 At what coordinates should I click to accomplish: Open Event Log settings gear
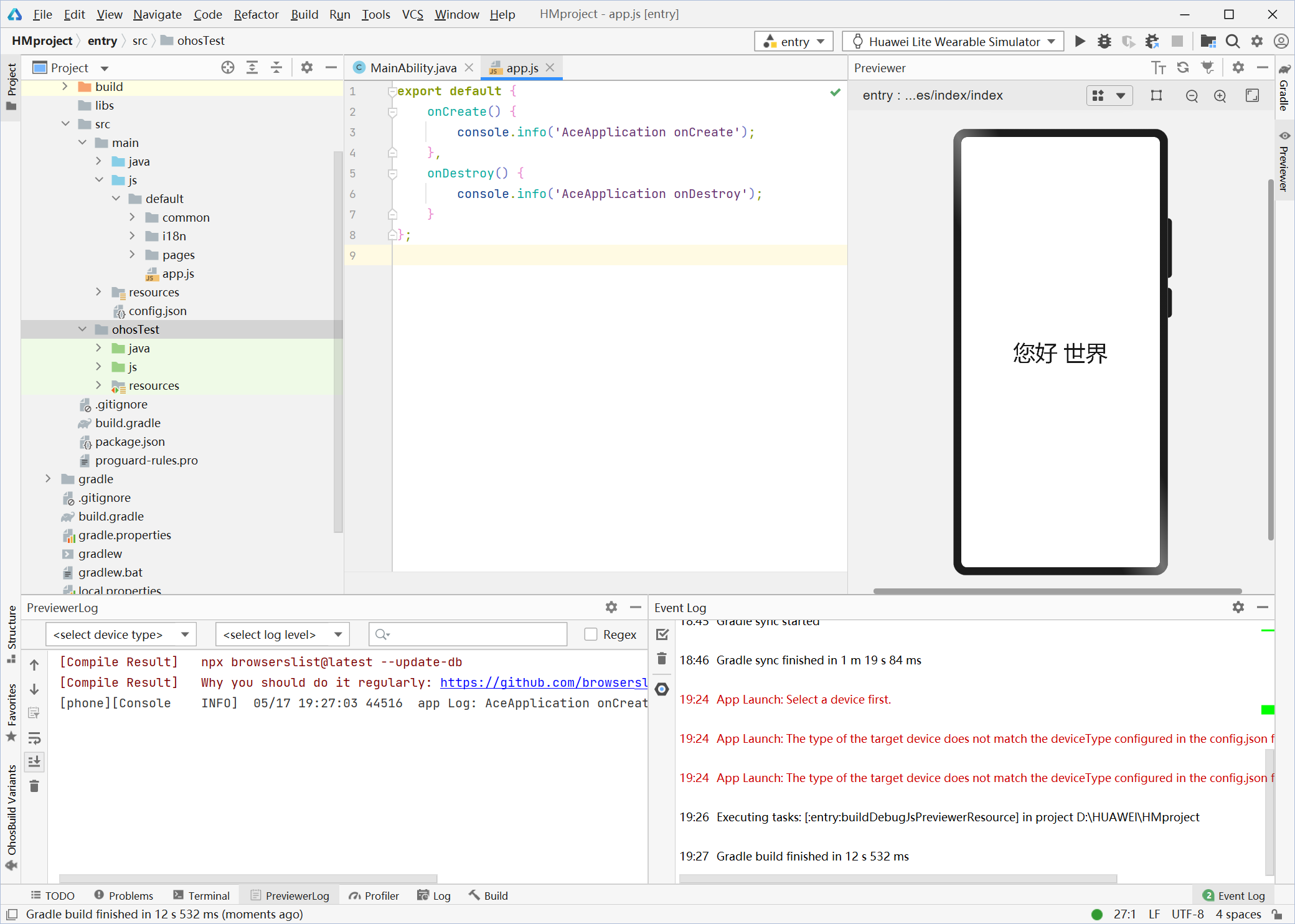pyautogui.click(x=1238, y=607)
